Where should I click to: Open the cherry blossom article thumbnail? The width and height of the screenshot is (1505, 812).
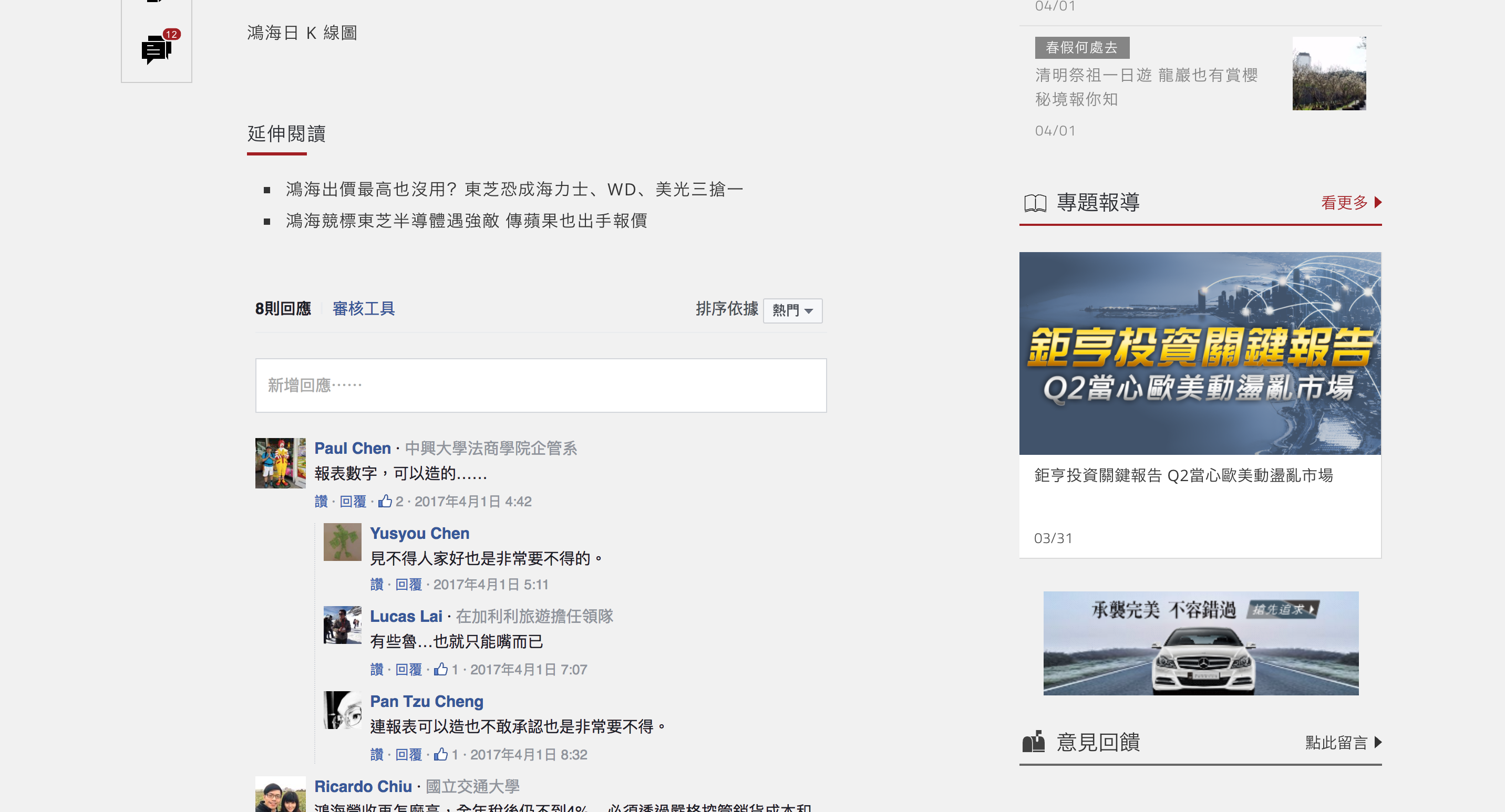tap(1328, 74)
